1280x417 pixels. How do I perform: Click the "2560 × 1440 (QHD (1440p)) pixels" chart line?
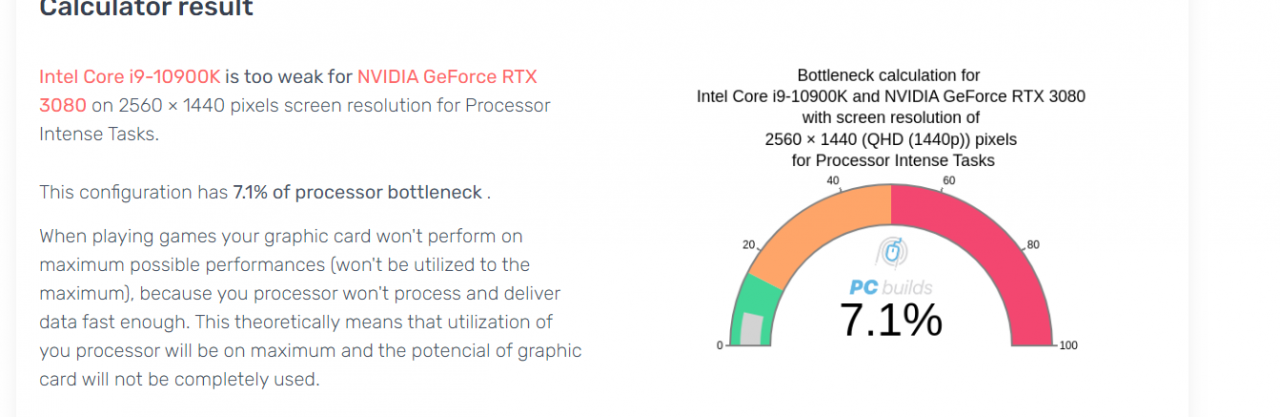889,139
